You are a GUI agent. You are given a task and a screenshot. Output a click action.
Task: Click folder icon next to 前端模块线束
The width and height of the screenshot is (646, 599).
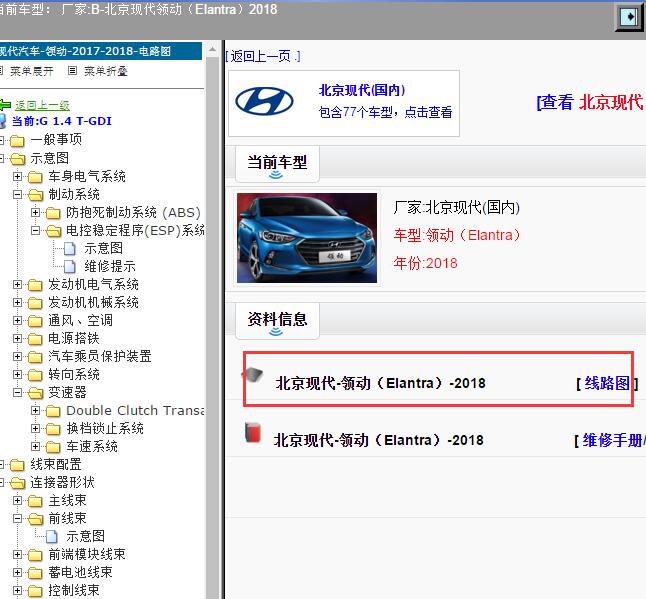tap(35, 555)
